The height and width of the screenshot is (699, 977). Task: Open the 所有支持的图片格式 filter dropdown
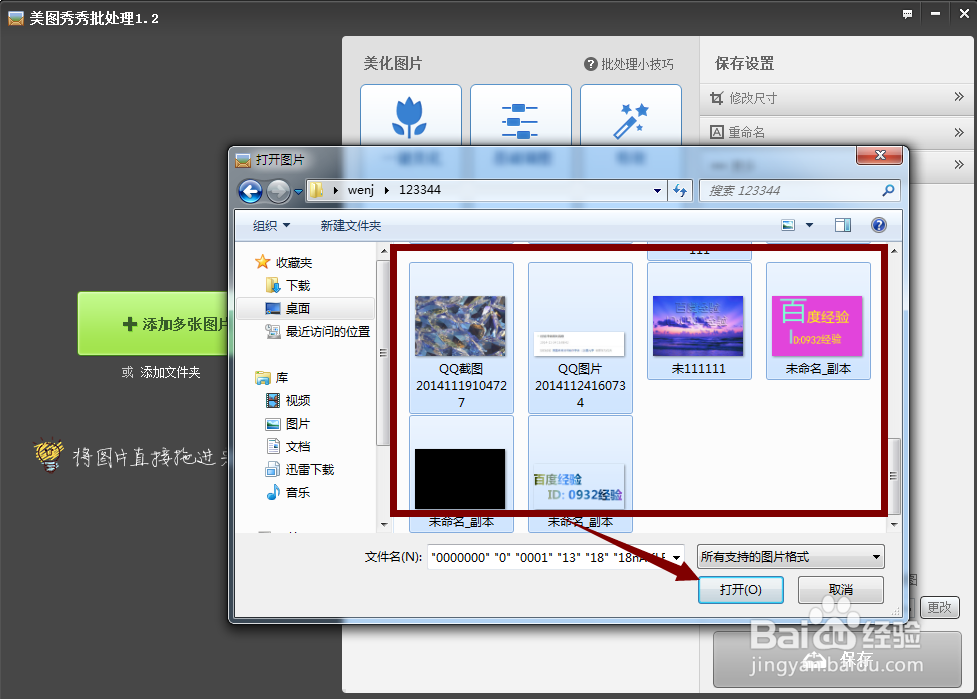tap(791, 557)
